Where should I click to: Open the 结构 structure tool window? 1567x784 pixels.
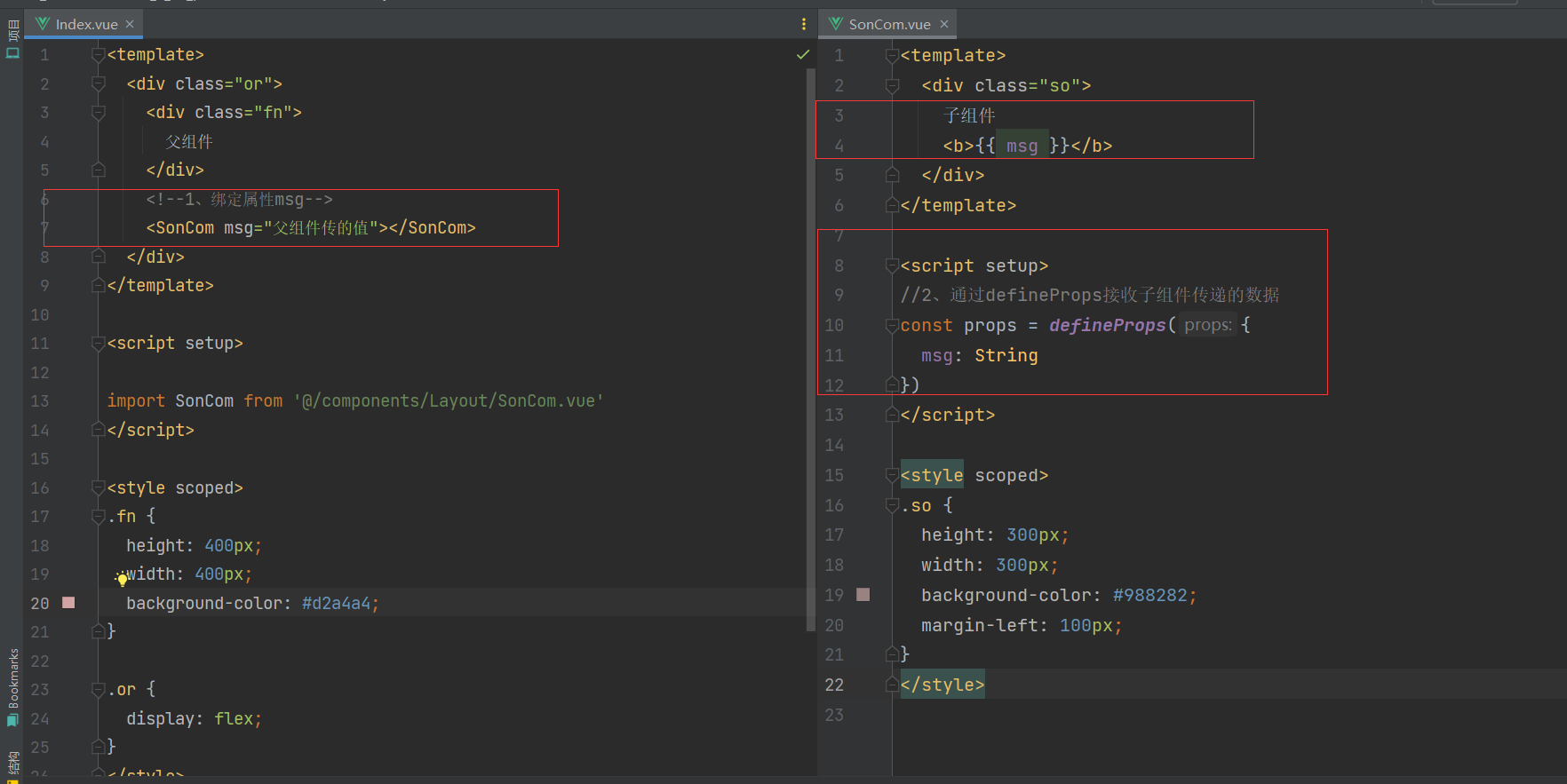(12, 765)
